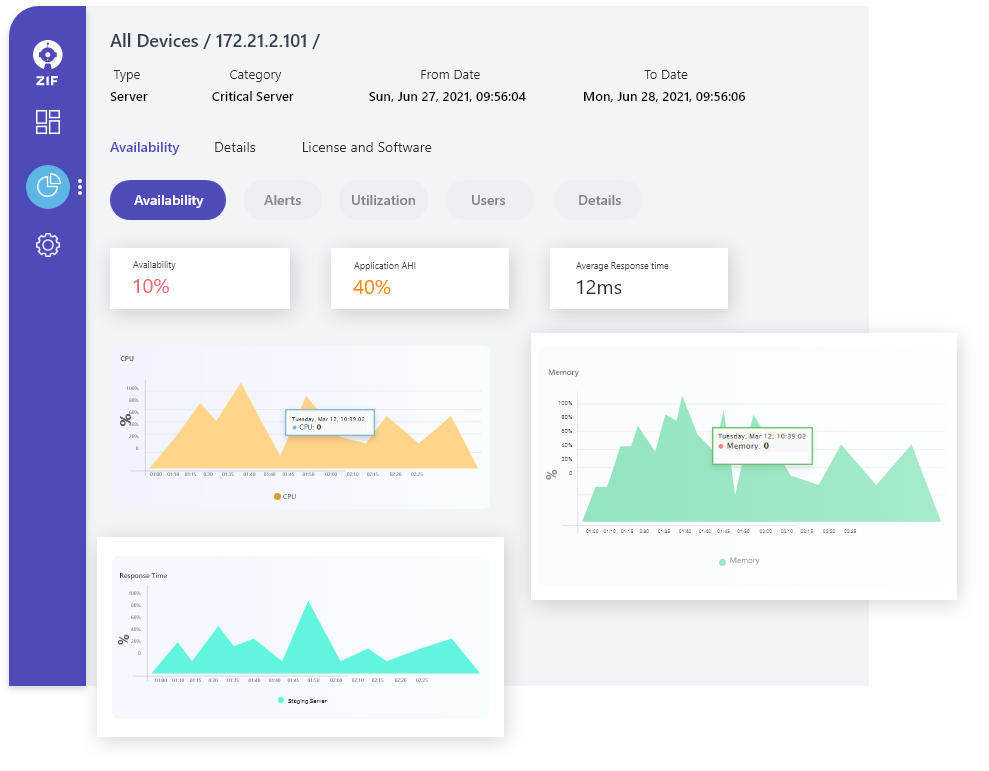The image size is (989, 771).
Task: Show the Utilization section
Action: (383, 200)
